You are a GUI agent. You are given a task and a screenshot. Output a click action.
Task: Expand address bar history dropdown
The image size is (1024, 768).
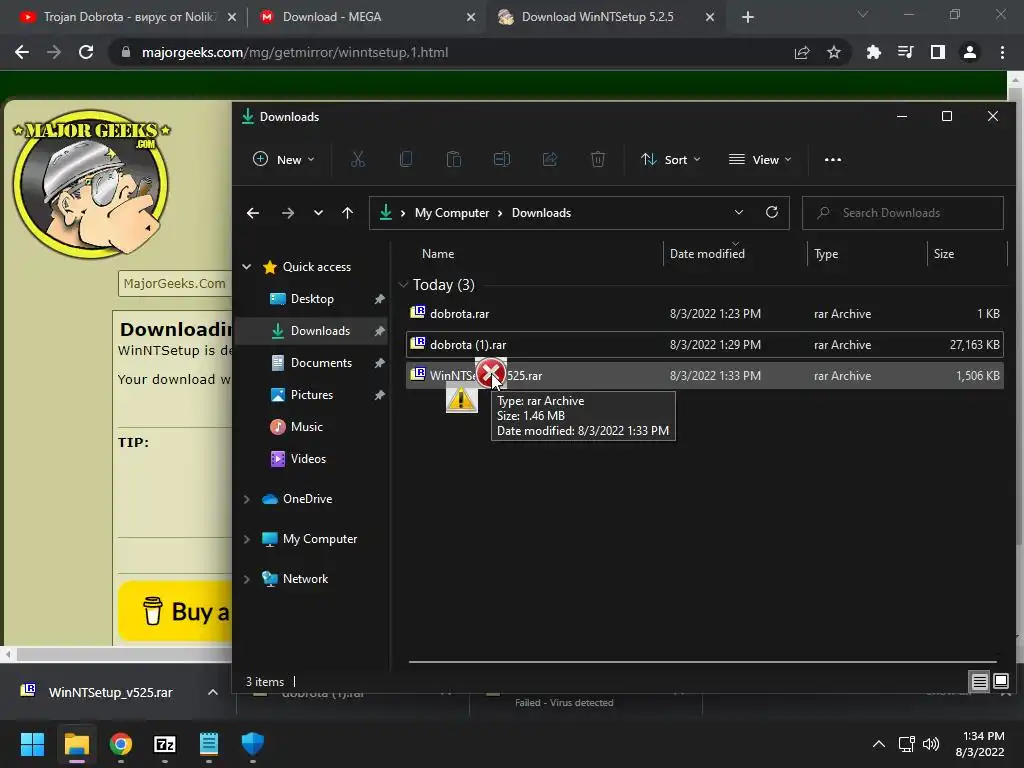(739, 212)
